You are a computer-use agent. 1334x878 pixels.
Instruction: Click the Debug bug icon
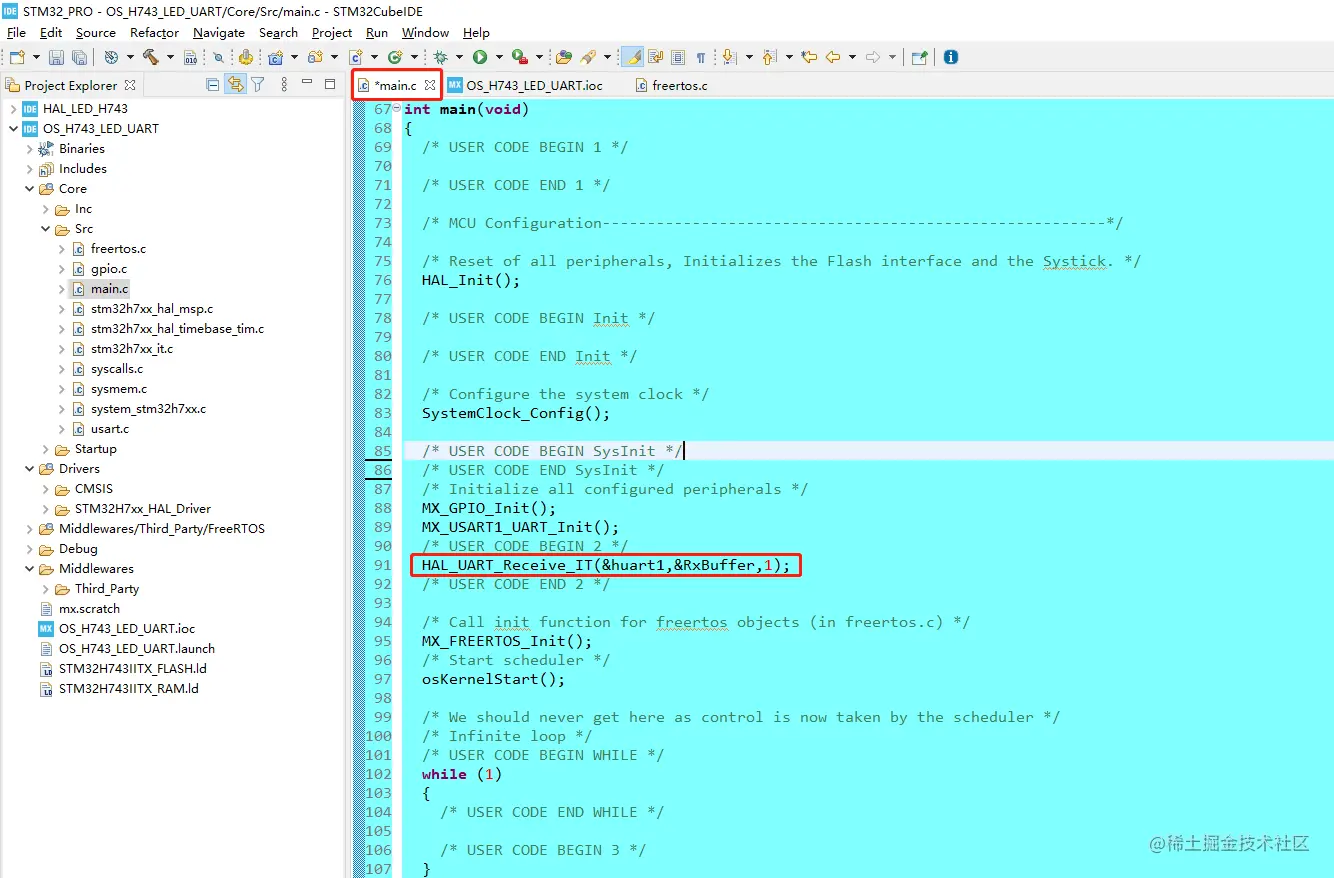[x=440, y=57]
